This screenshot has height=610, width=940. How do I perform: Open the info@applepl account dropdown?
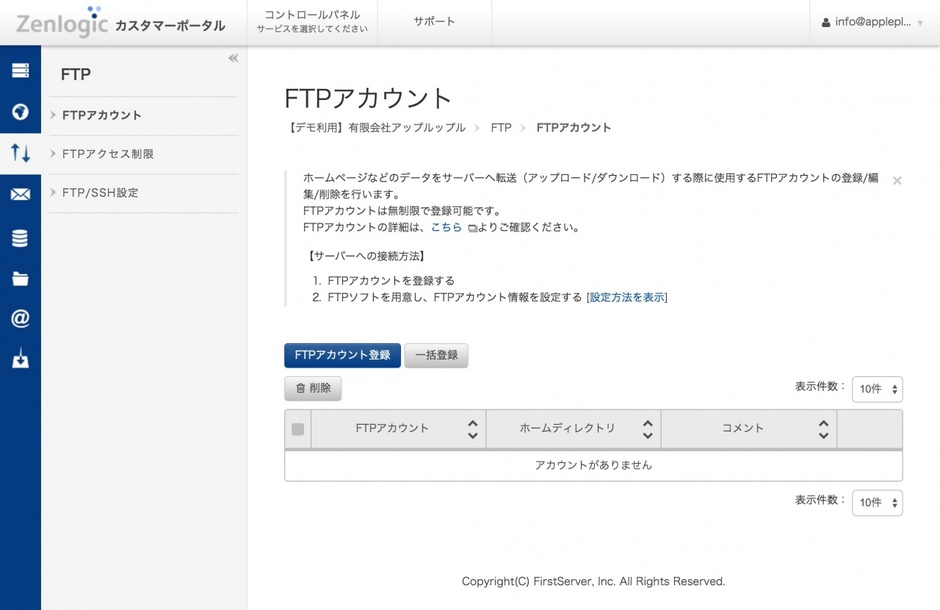point(872,22)
